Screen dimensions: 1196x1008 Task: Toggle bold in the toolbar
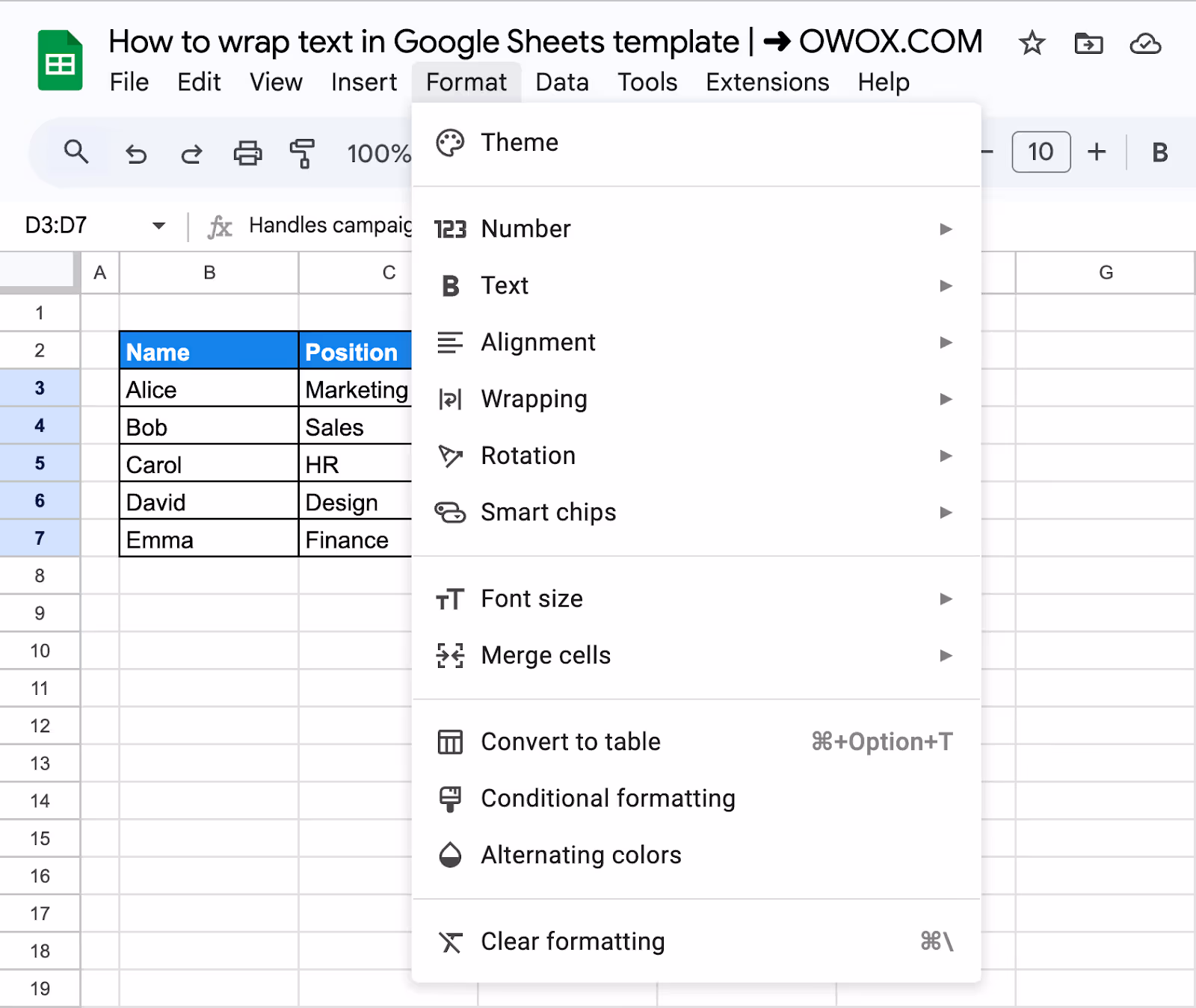1159,152
